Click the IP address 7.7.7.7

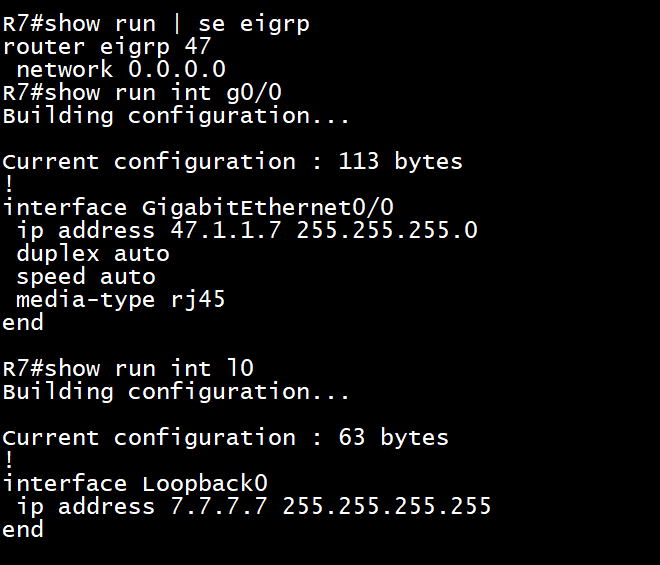coord(219,506)
